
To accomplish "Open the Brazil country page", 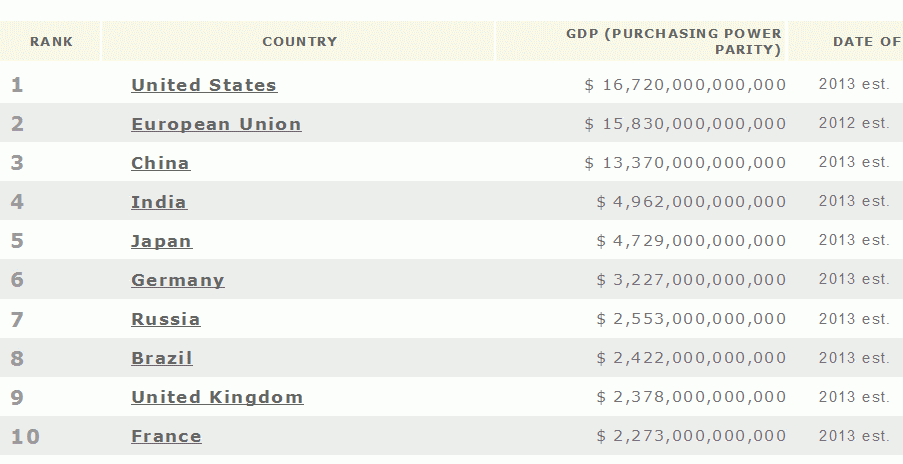I will pyautogui.click(x=162, y=358).
